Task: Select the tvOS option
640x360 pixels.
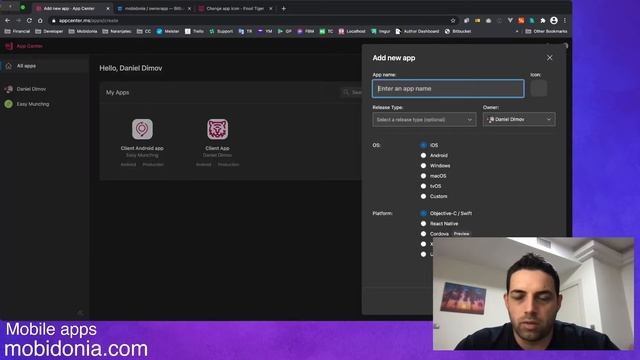Action: (x=423, y=186)
